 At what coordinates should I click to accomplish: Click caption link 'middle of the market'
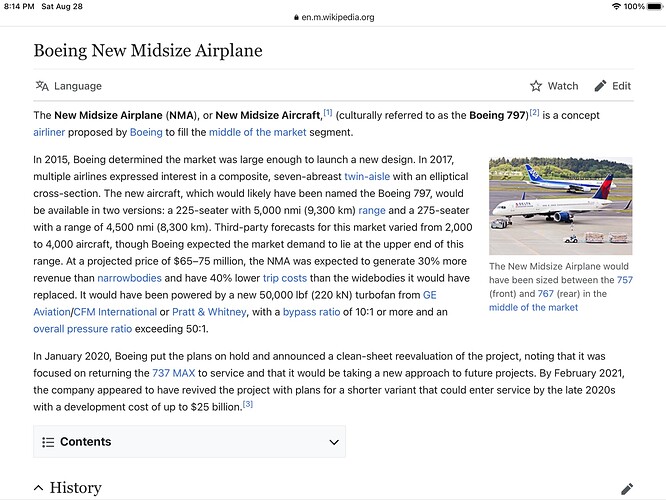(533, 307)
